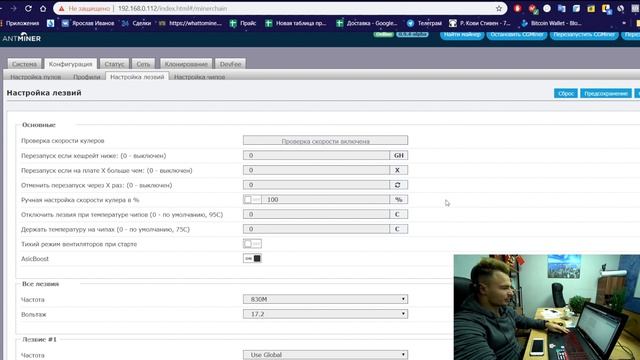This screenshot has width=640, height=360.
Task: Click the refresh icon beside cancel-restart field
Action: point(398,185)
